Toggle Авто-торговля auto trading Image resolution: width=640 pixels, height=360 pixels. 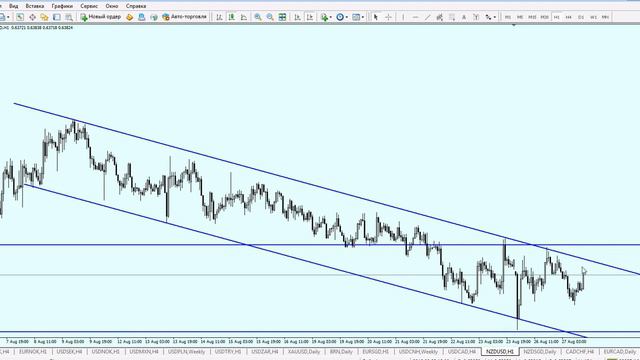(184, 17)
